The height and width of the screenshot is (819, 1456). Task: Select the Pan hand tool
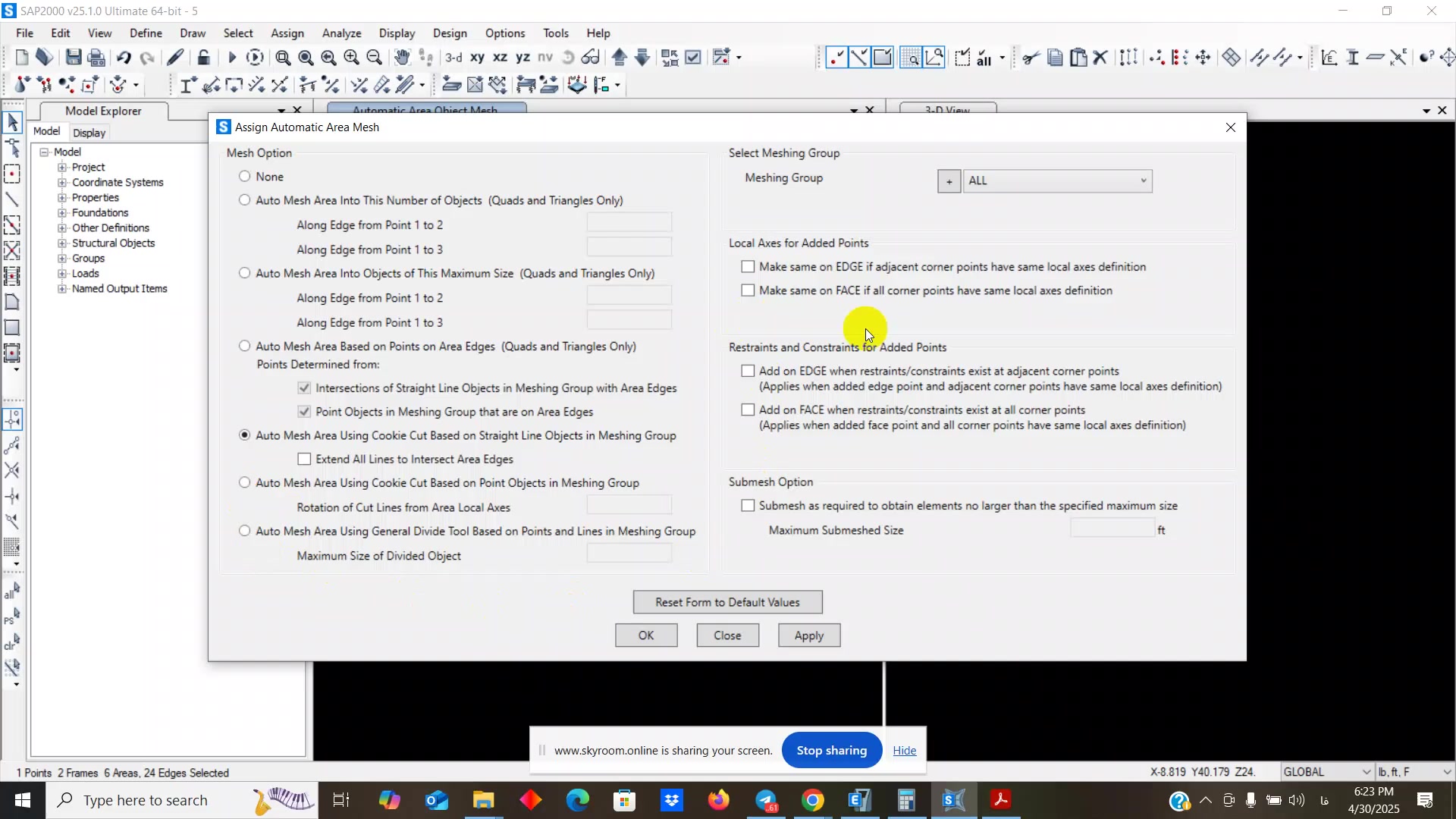pos(402,58)
